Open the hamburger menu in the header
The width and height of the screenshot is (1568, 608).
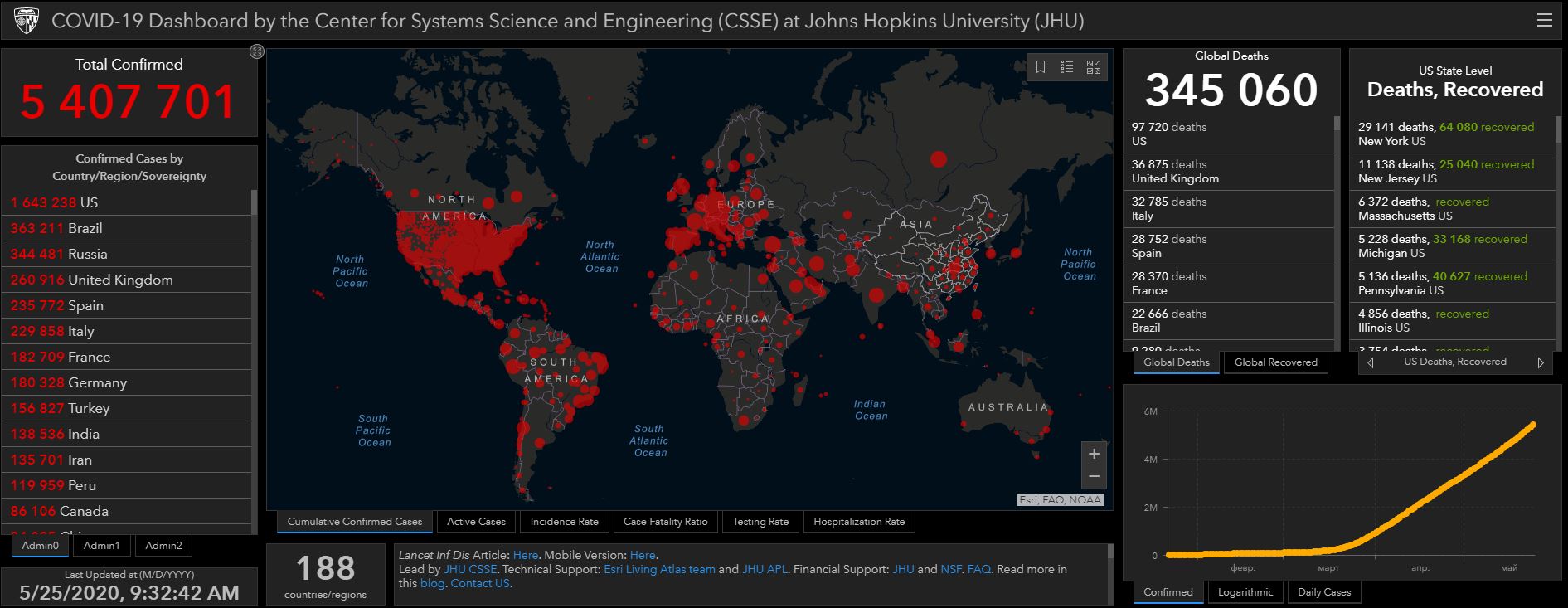coord(1544,21)
